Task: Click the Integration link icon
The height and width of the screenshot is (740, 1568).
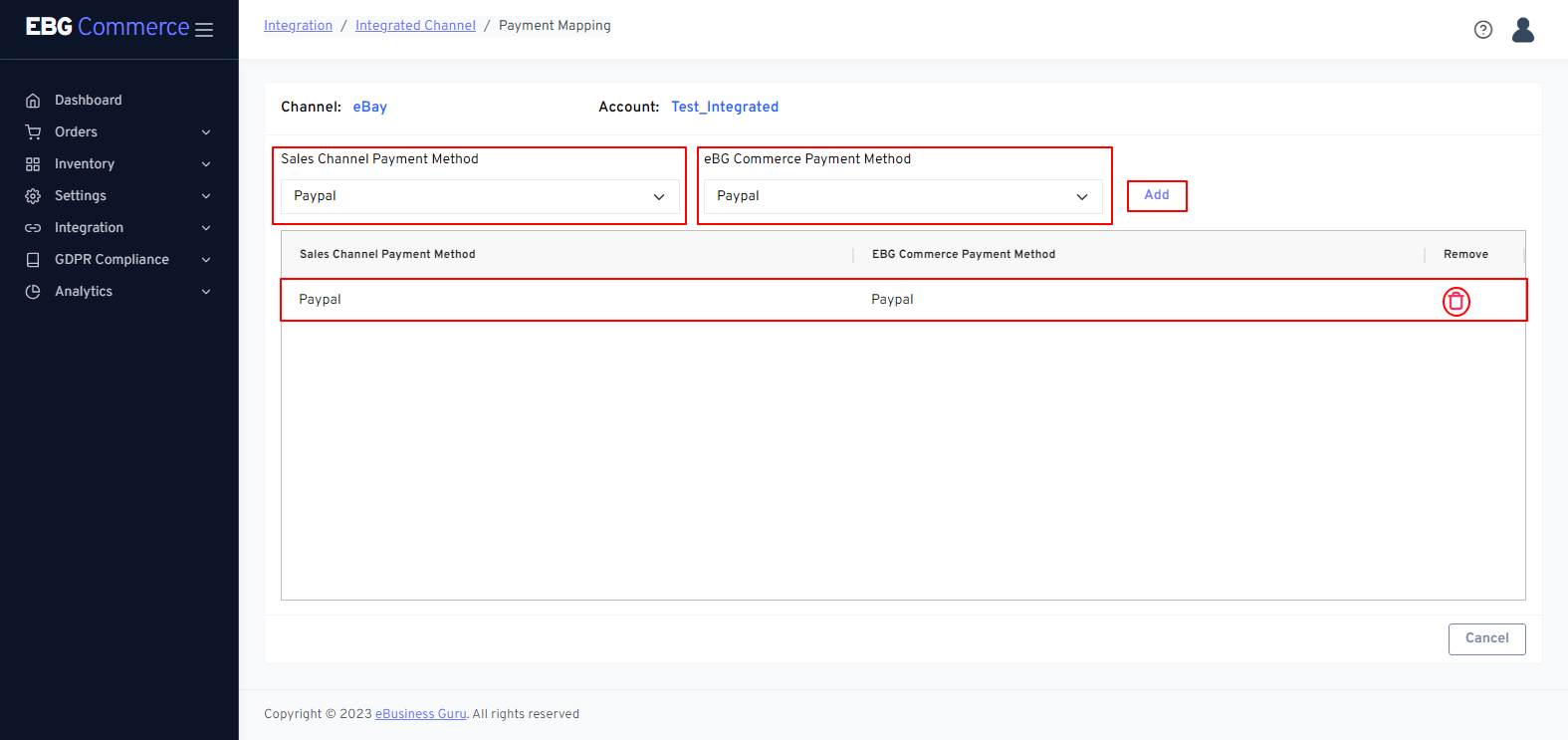Action: tap(33, 228)
